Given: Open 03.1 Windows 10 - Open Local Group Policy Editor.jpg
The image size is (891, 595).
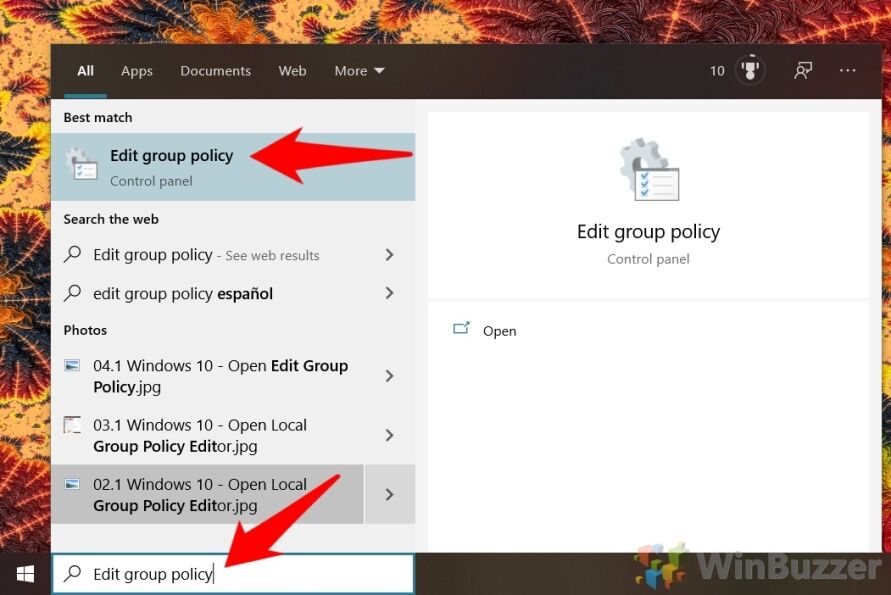Looking at the screenshot, I should point(200,435).
